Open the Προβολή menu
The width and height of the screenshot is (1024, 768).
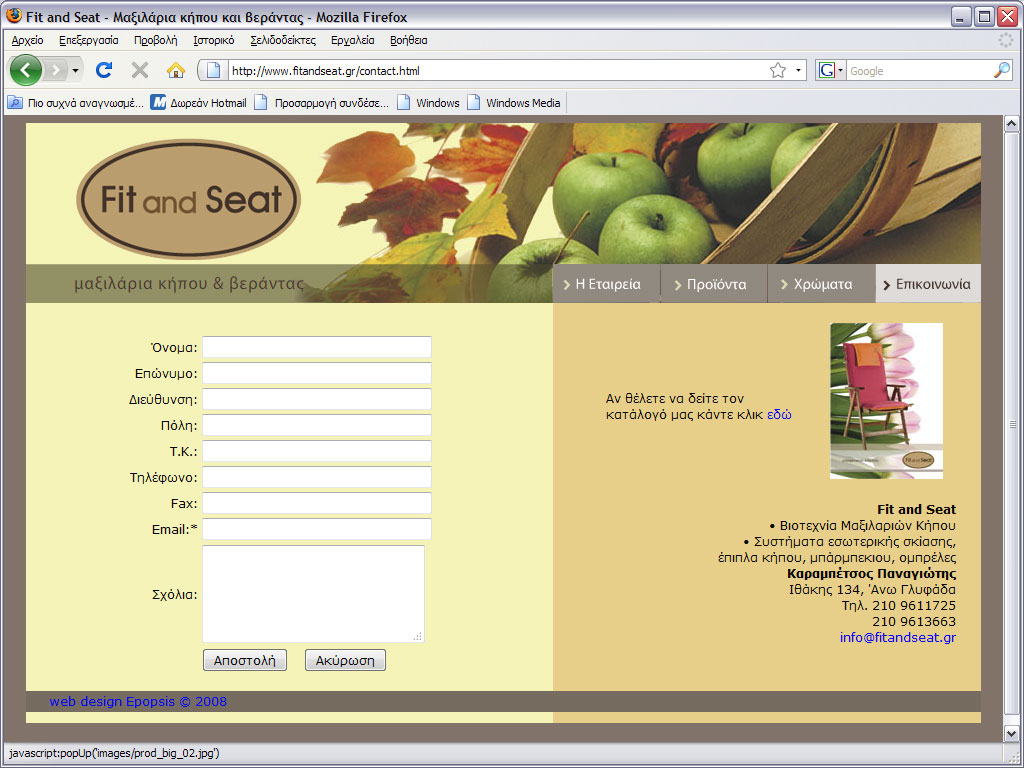click(155, 40)
